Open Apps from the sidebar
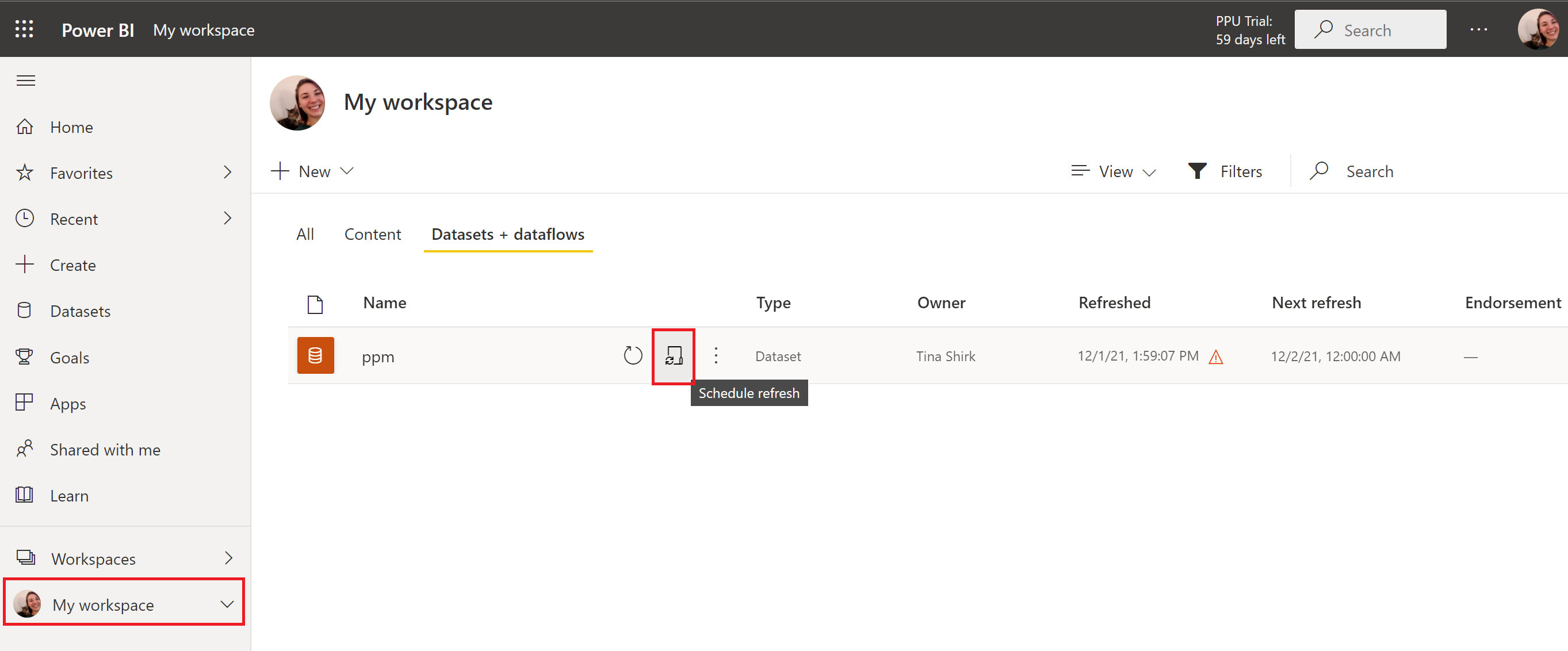Viewport: 1568px width, 651px height. coord(67,403)
